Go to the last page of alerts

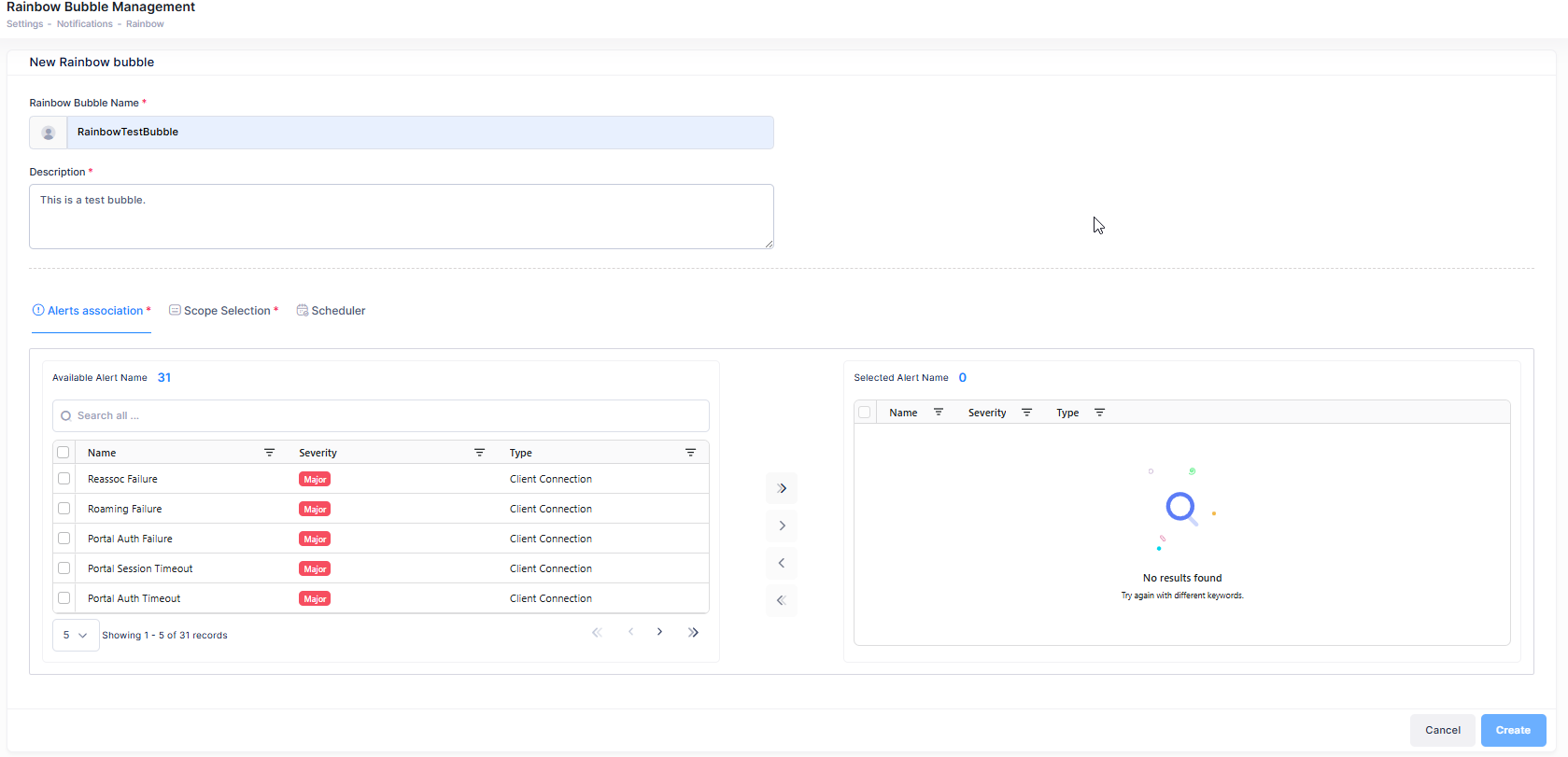pyautogui.click(x=693, y=633)
